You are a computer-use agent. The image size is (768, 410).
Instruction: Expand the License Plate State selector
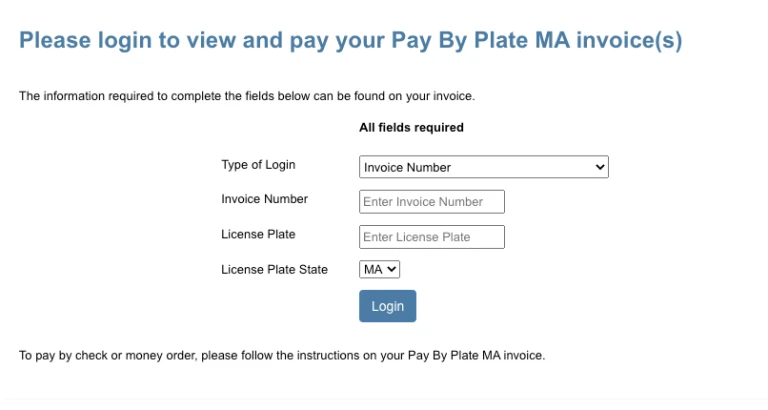(x=379, y=269)
